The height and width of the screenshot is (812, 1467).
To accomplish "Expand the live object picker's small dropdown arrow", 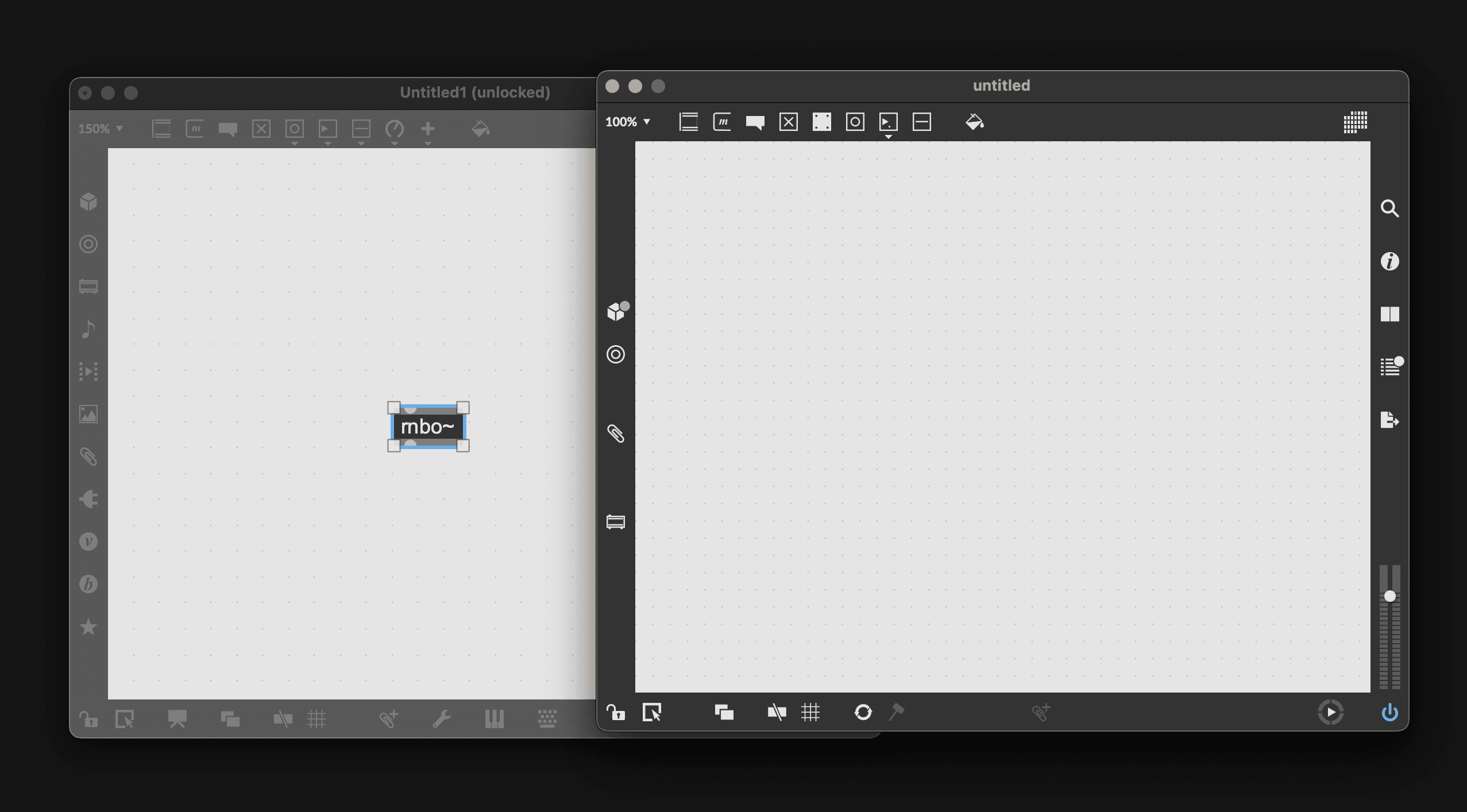I will (889, 136).
